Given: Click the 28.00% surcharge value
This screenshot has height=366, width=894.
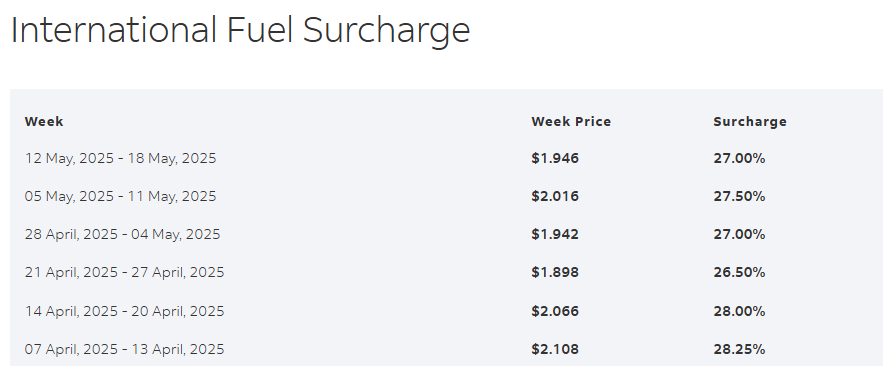Looking at the screenshot, I should 739,311.
